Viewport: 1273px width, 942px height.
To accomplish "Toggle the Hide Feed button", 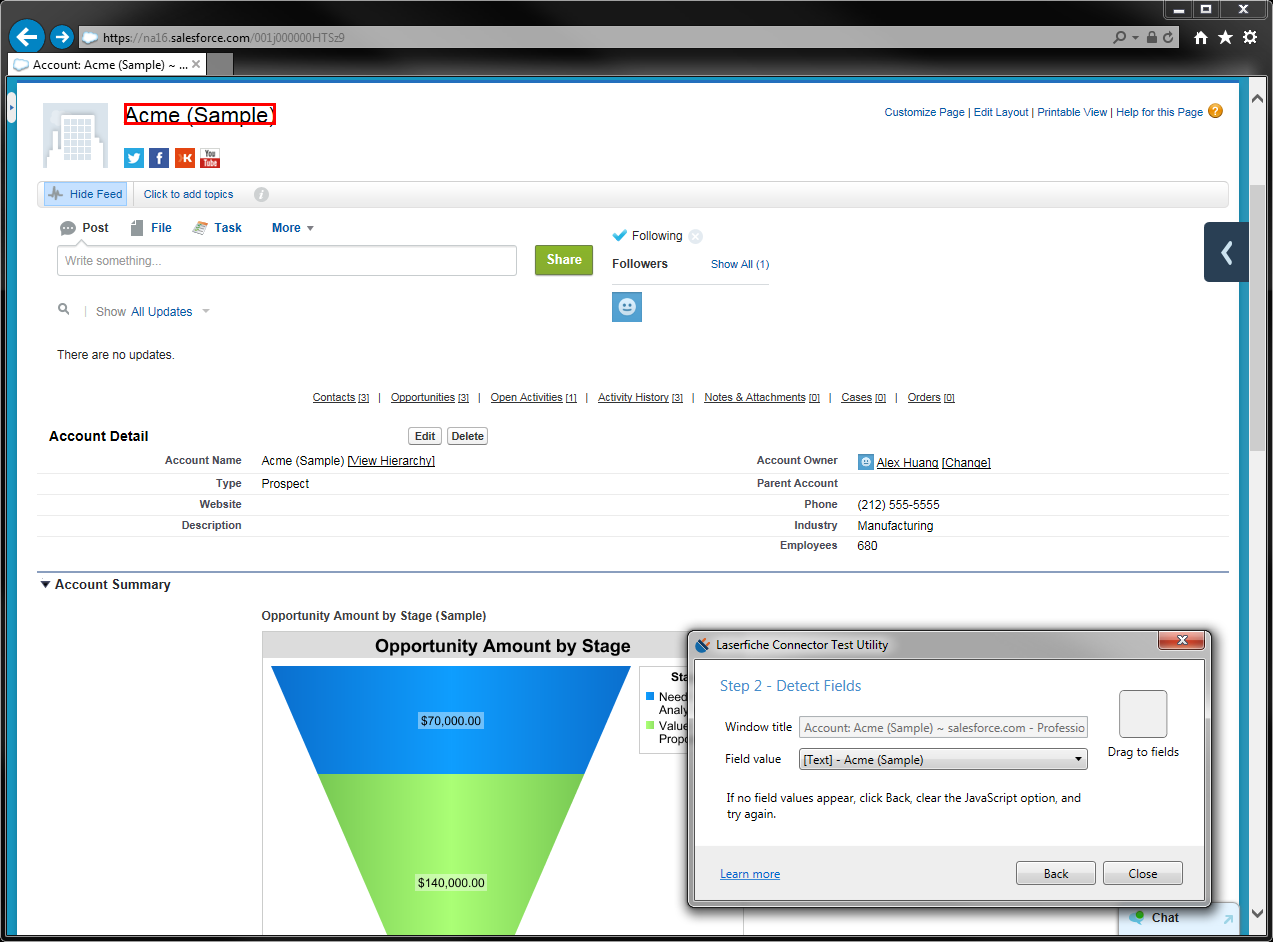I will (x=86, y=194).
